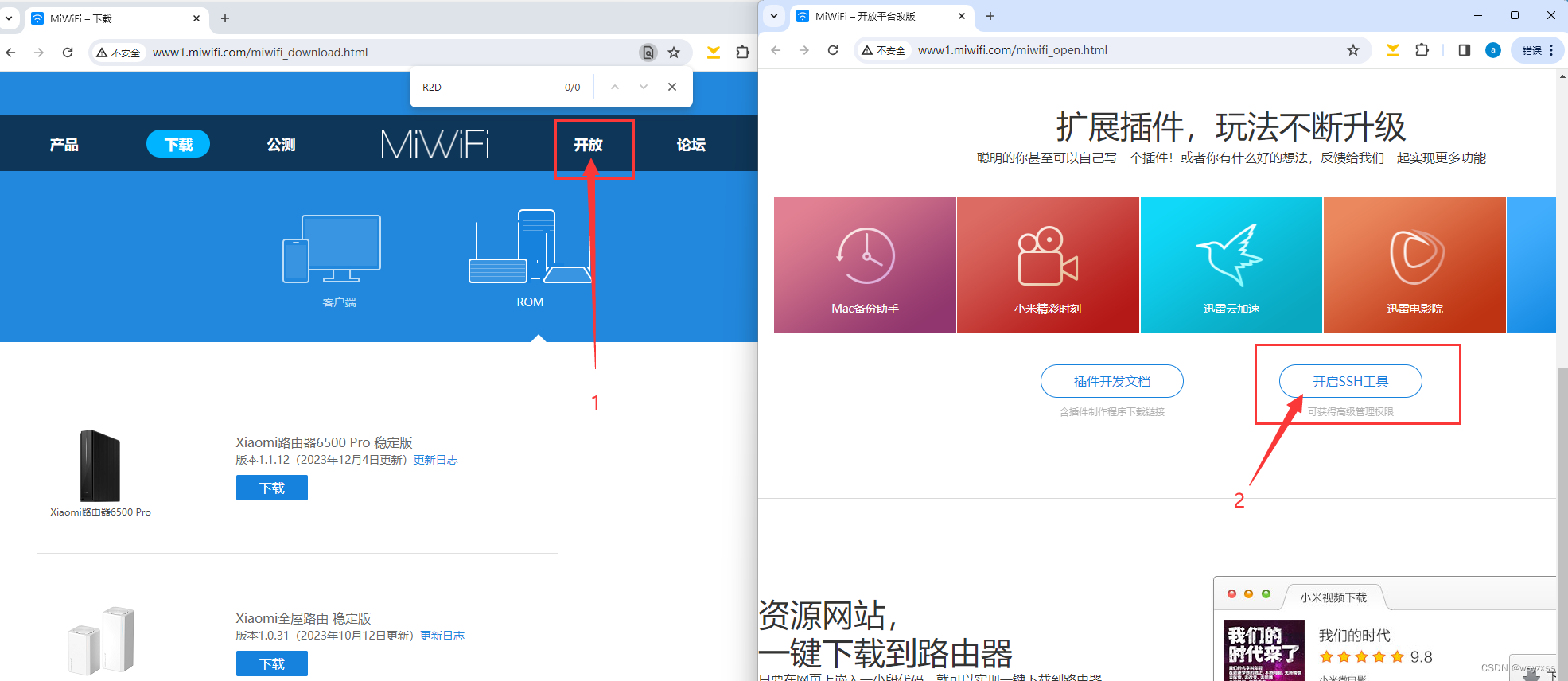This screenshot has width=1568, height=681.
Task: Close the R2D find bar
Action: point(672,87)
